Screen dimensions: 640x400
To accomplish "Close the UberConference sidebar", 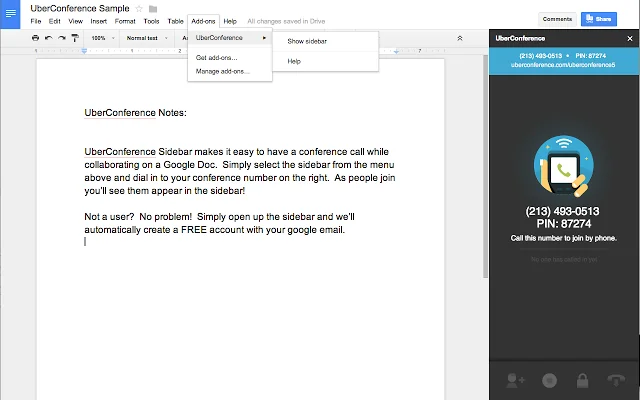I will point(630,38).
